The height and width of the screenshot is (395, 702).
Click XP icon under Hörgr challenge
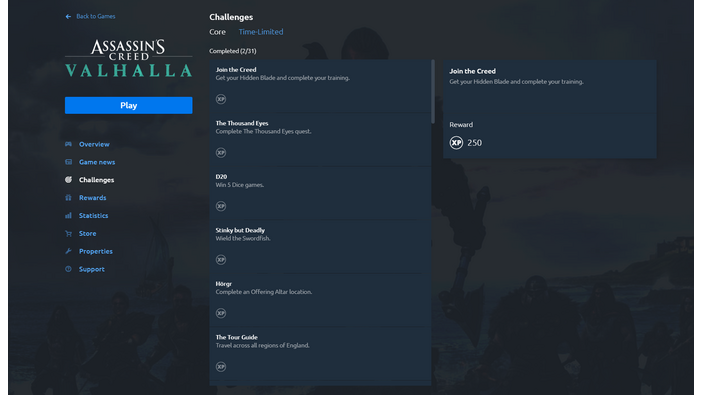click(x=221, y=313)
